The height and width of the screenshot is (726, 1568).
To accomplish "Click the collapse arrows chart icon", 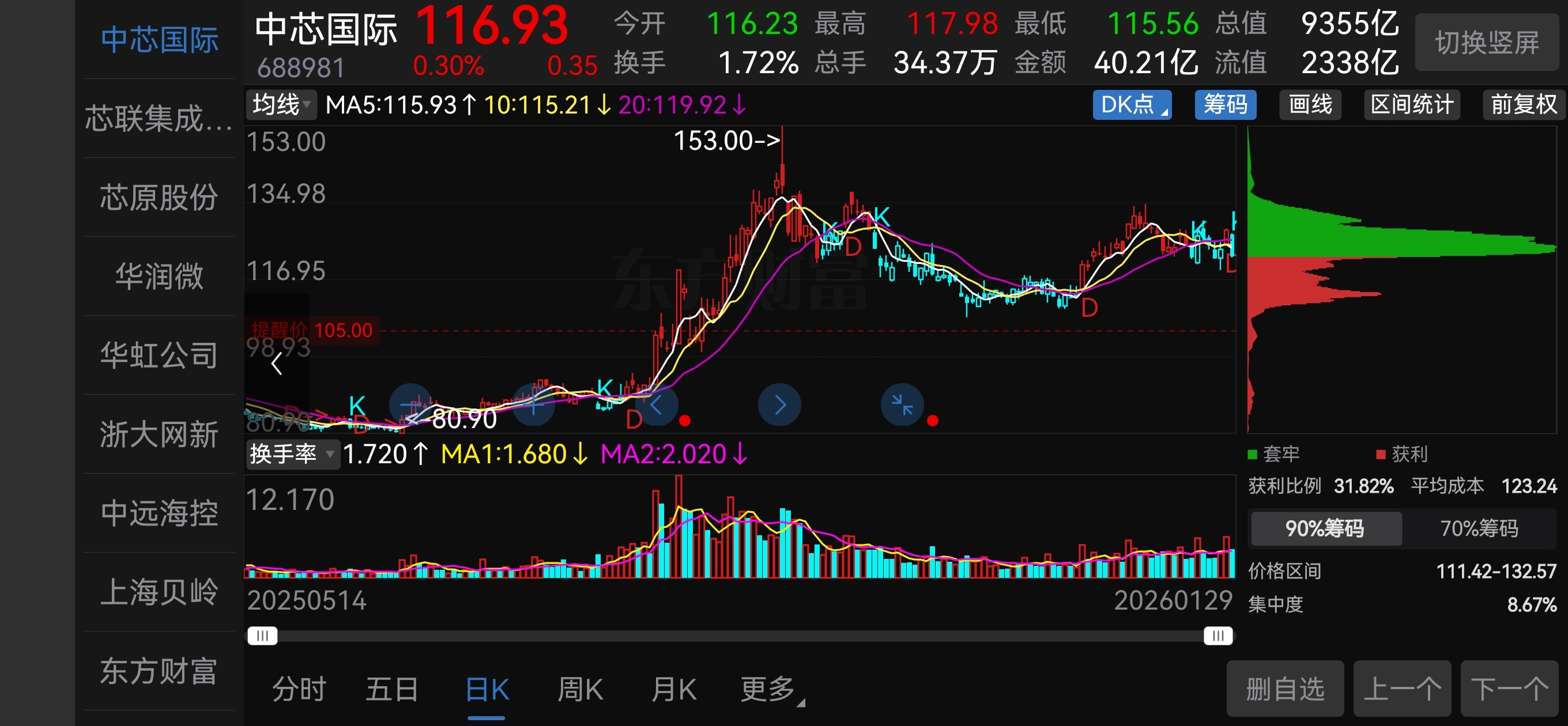I will pyautogui.click(x=902, y=404).
